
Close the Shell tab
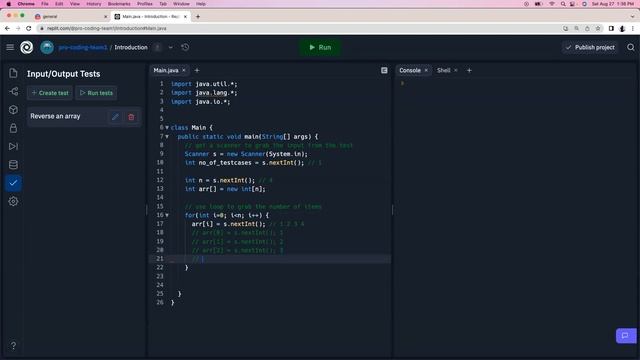(x=456, y=70)
